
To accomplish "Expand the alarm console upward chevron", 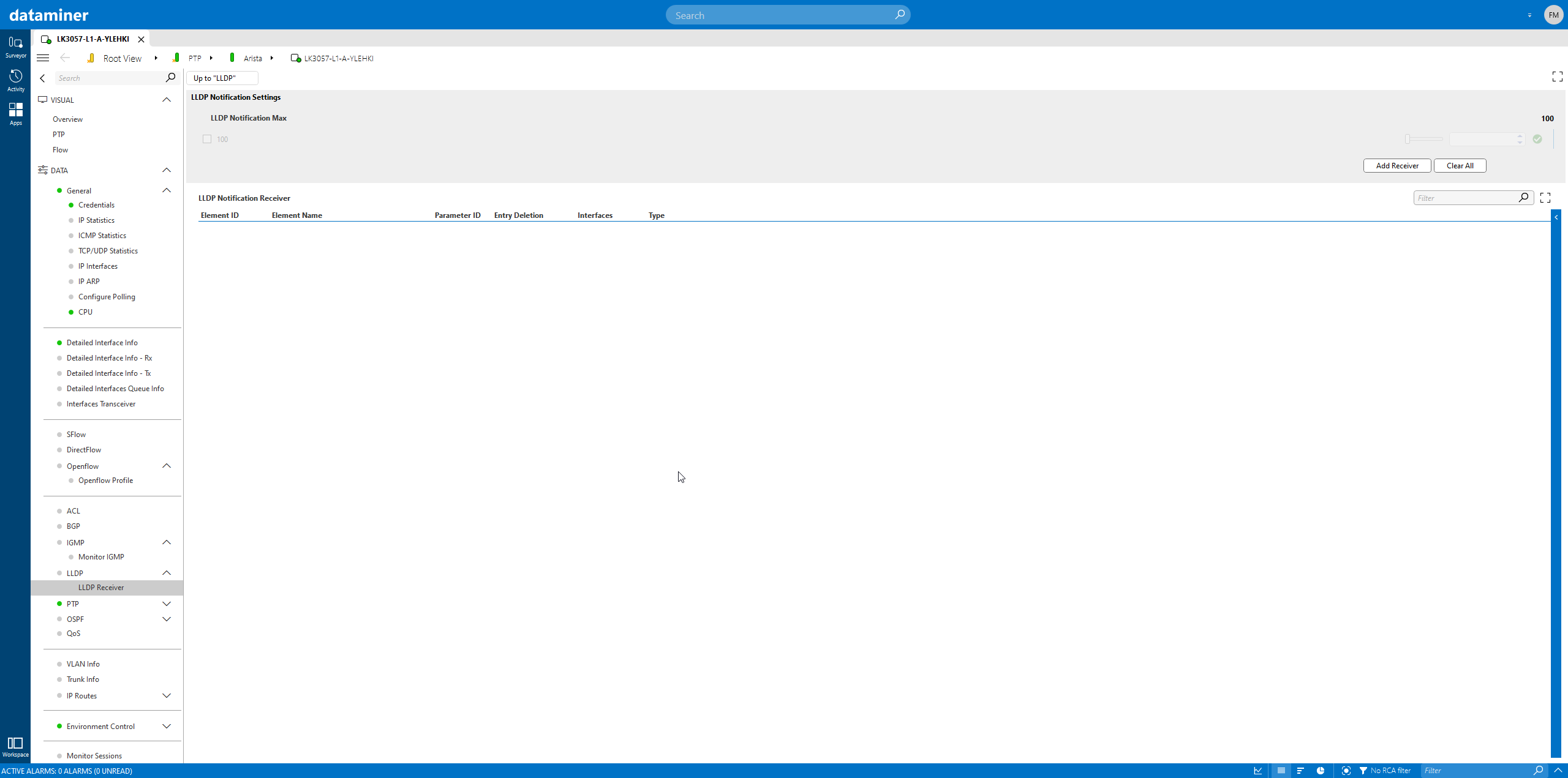I will click(1558, 770).
